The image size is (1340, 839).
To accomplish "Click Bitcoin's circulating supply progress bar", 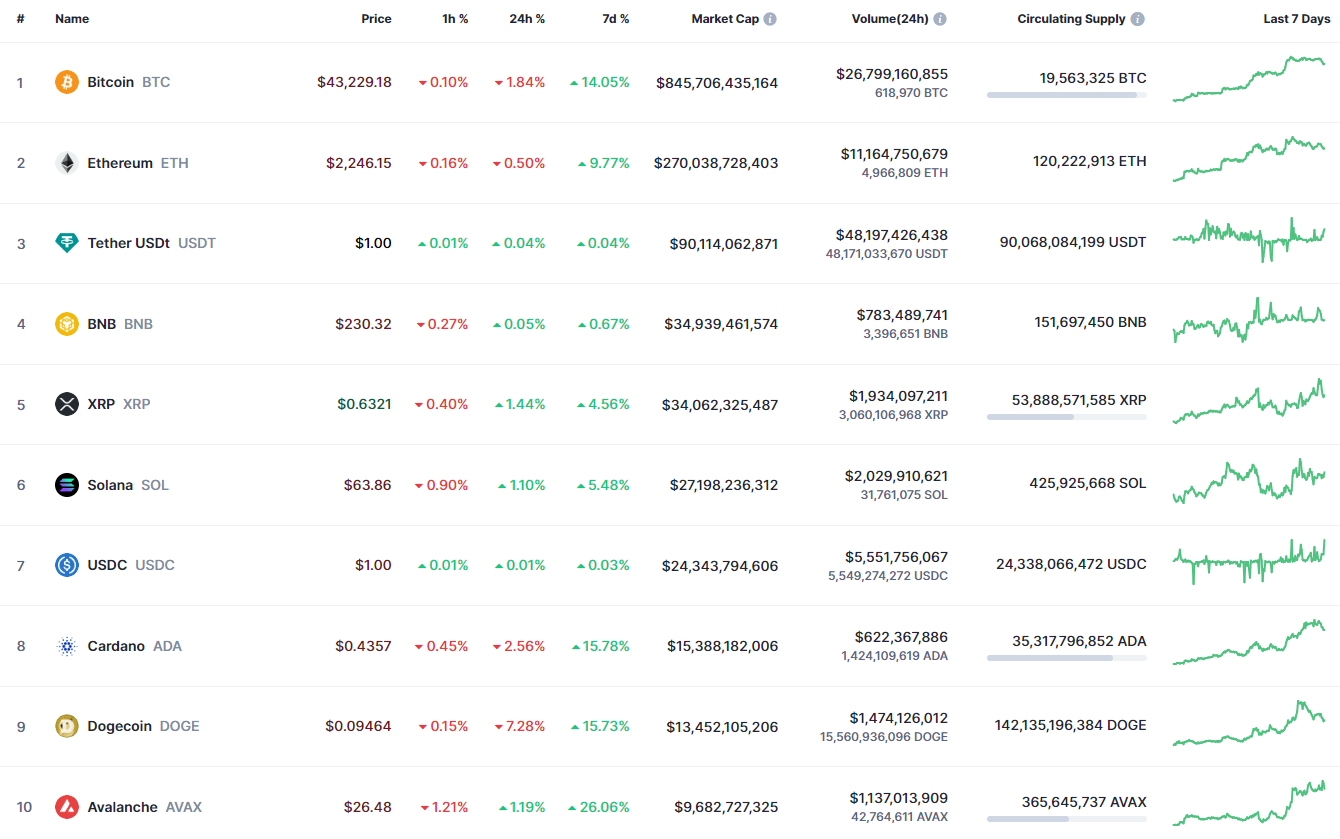I will (1066, 95).
